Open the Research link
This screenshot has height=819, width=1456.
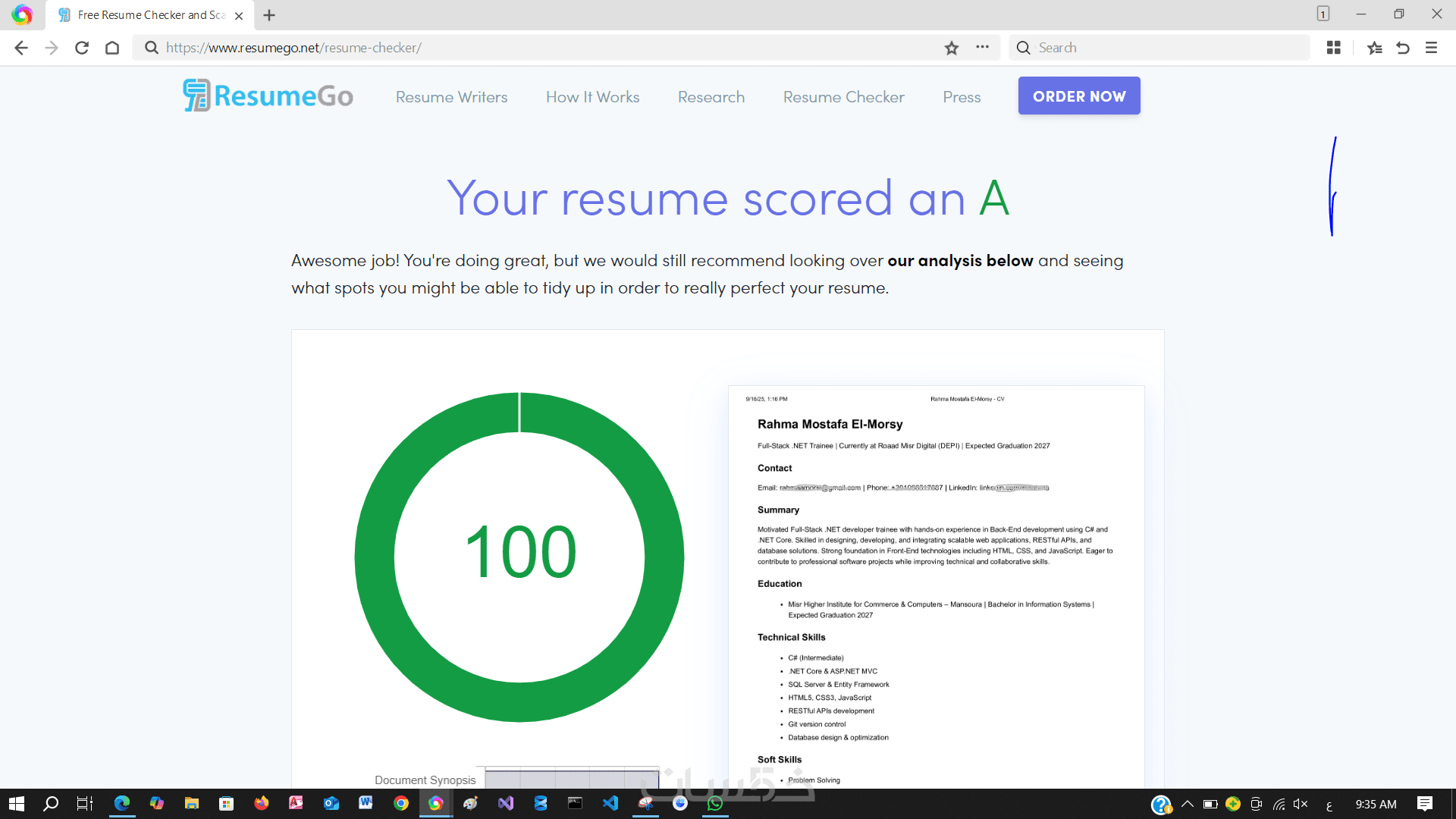711,97
